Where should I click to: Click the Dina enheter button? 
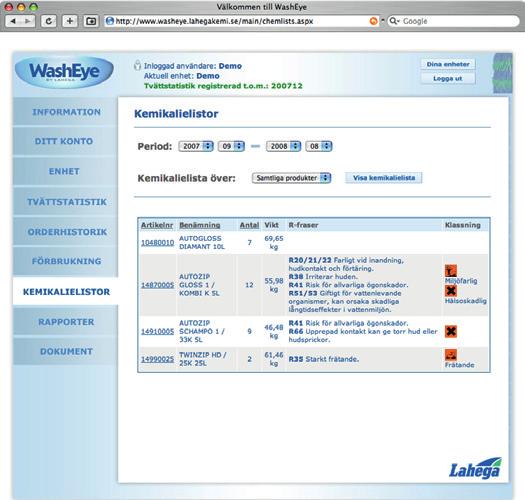448,64
